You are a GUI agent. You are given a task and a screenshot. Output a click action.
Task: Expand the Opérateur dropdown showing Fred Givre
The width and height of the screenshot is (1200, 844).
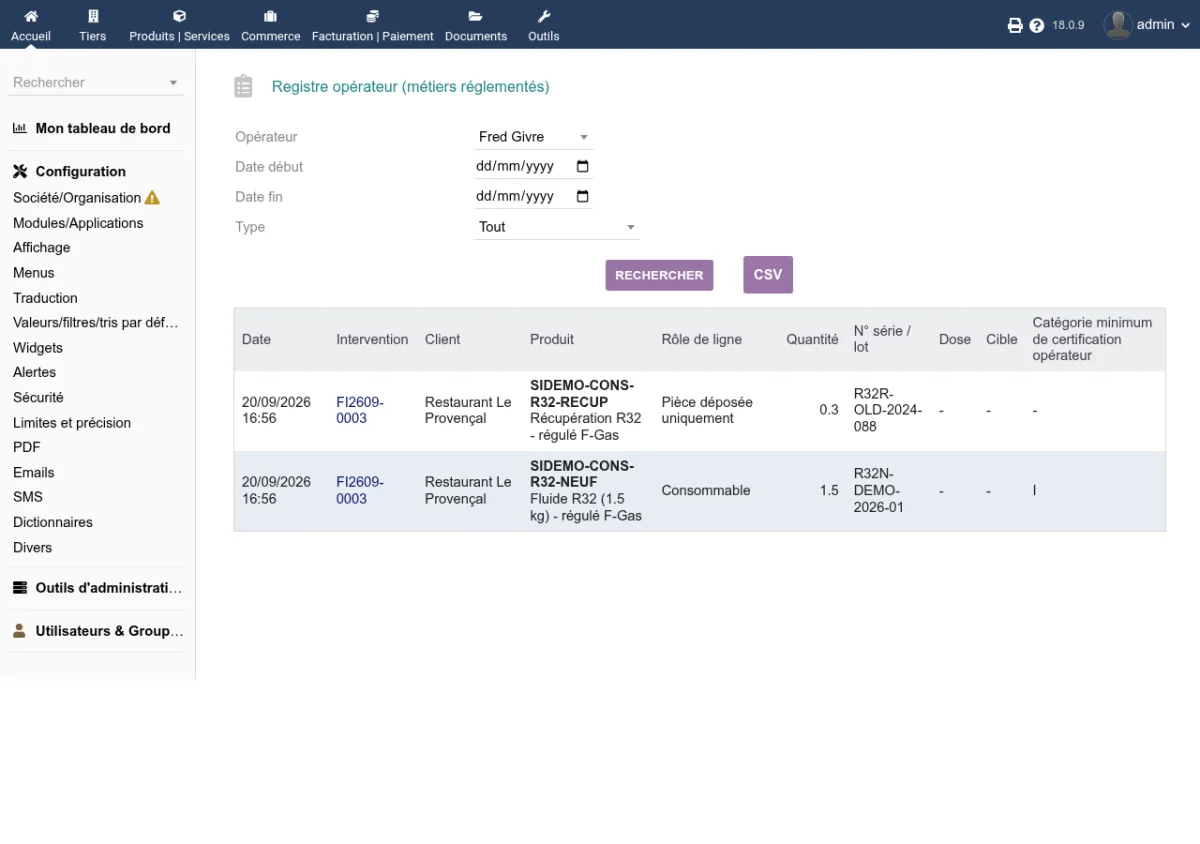pyautogui.click(x=533, y=137)
